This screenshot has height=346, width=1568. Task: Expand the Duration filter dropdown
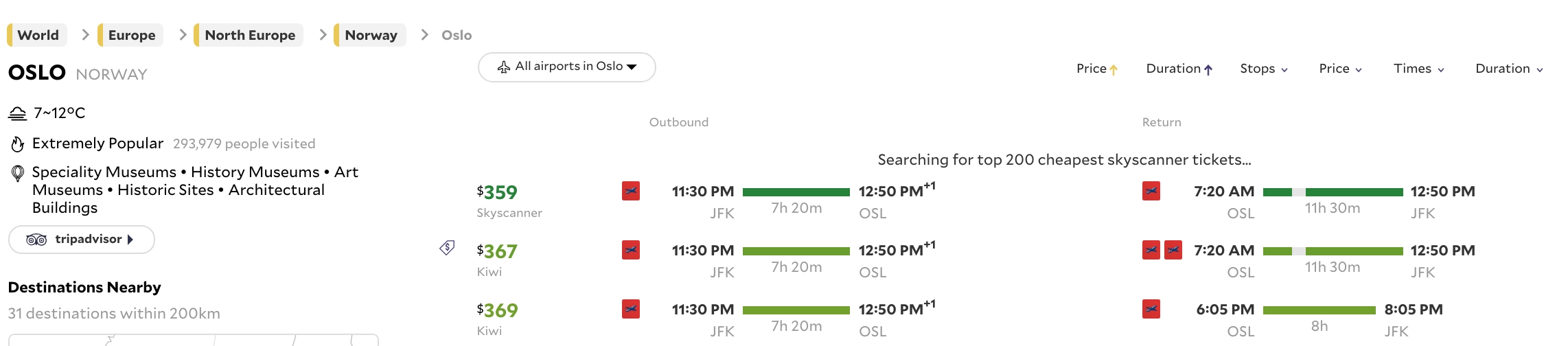[1509, 69]
